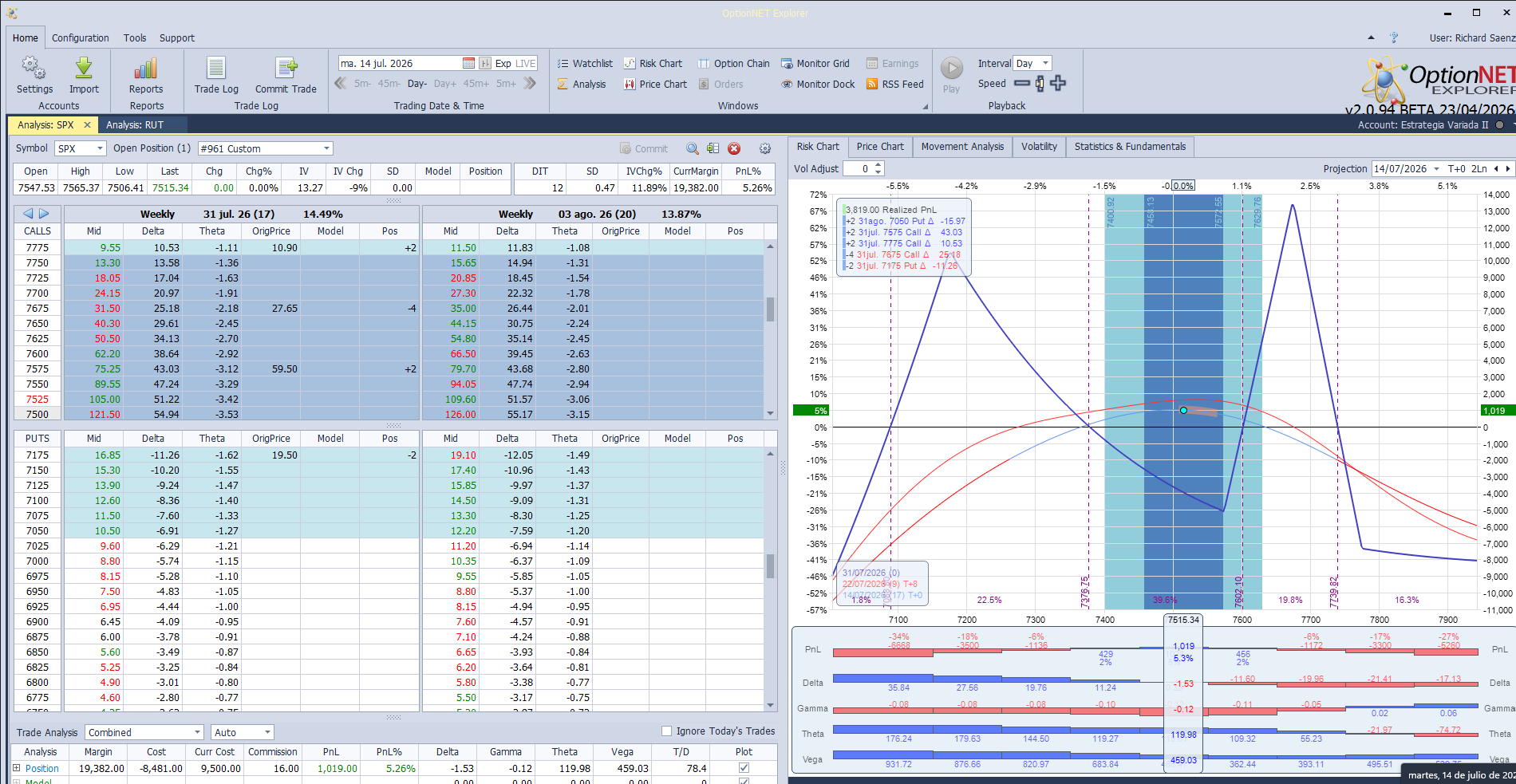The height and width of the screenshot is (784, 1516).
Task: Open the trading date calendar picker
Action: [468, 64]
